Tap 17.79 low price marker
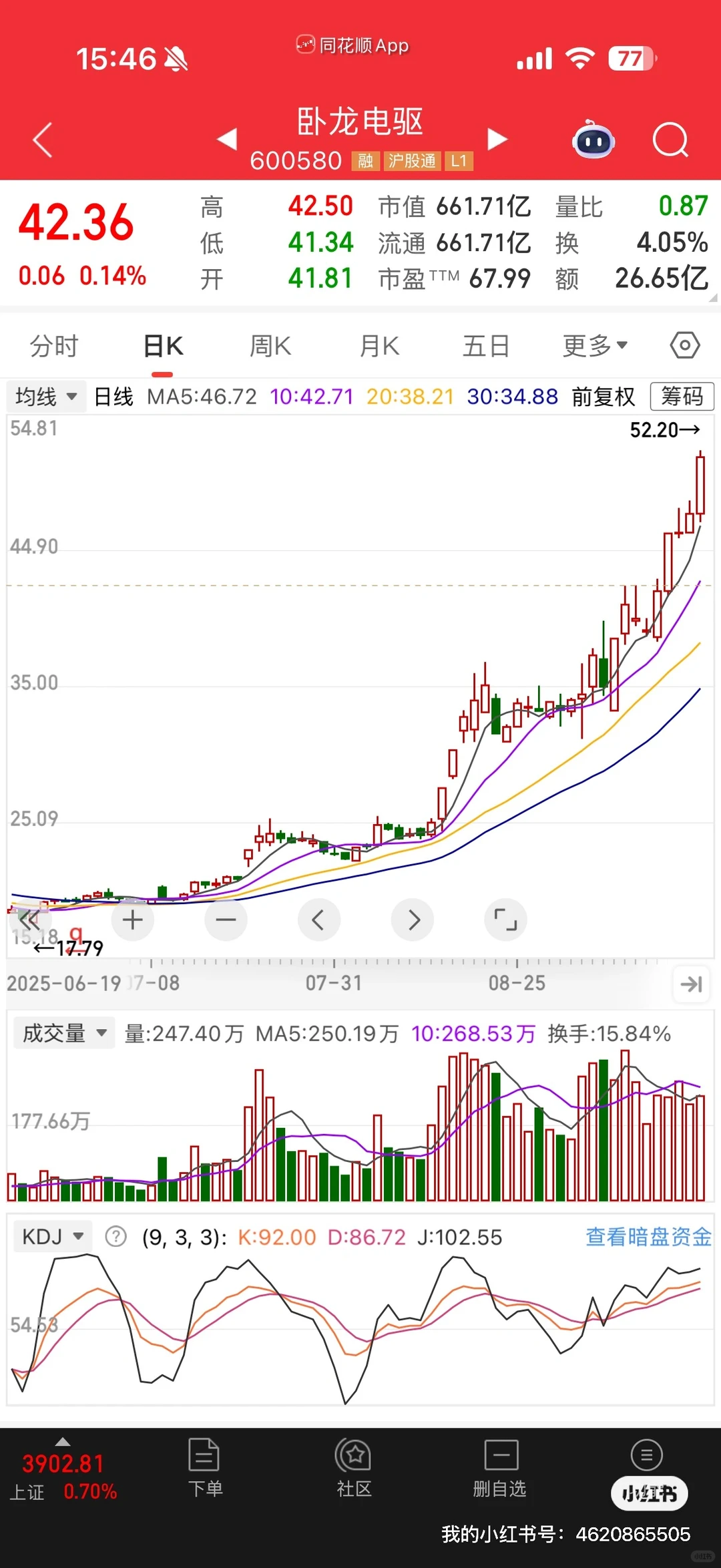 69,948
